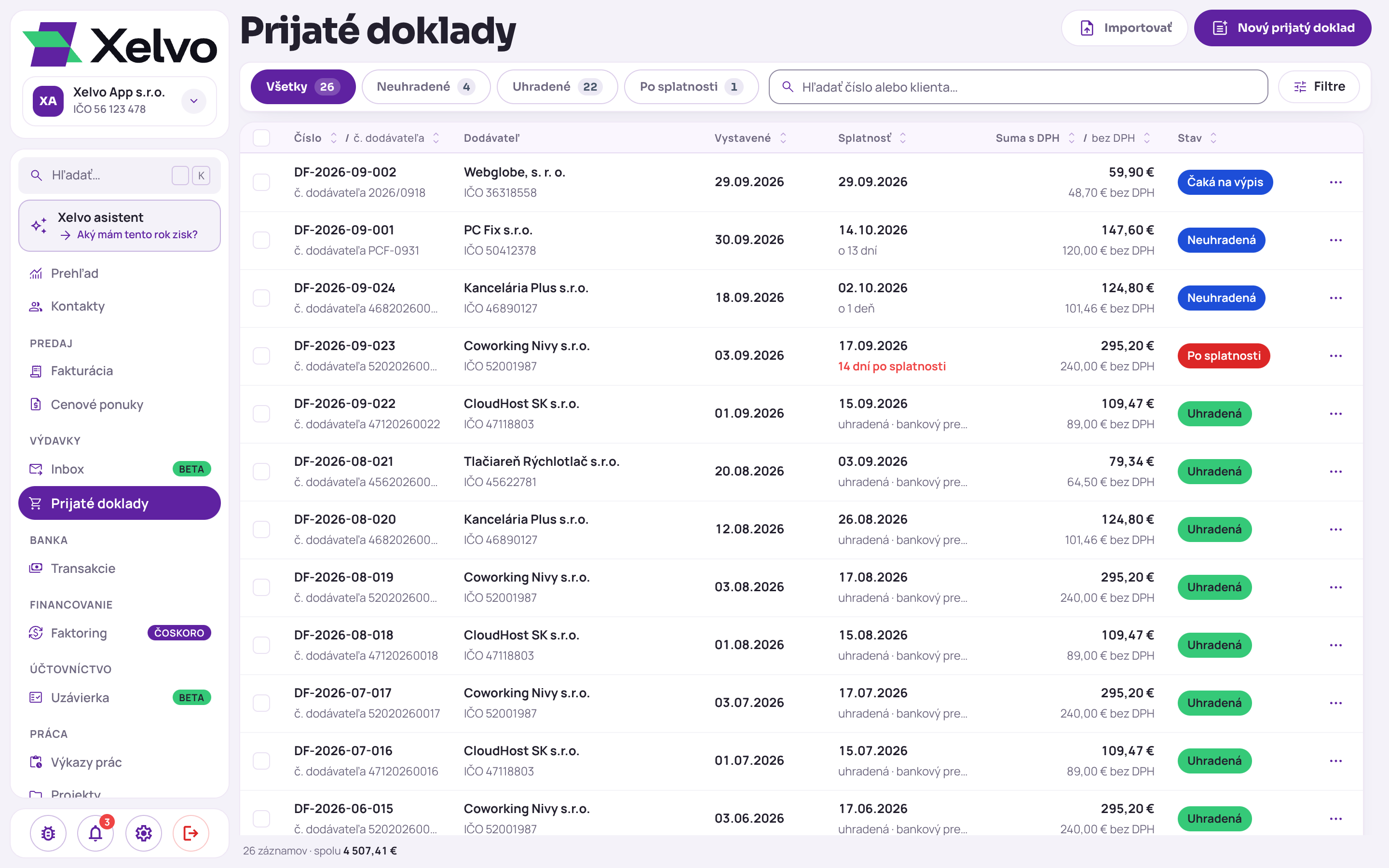Switch to the Uhradené tab

click(557, 87)
